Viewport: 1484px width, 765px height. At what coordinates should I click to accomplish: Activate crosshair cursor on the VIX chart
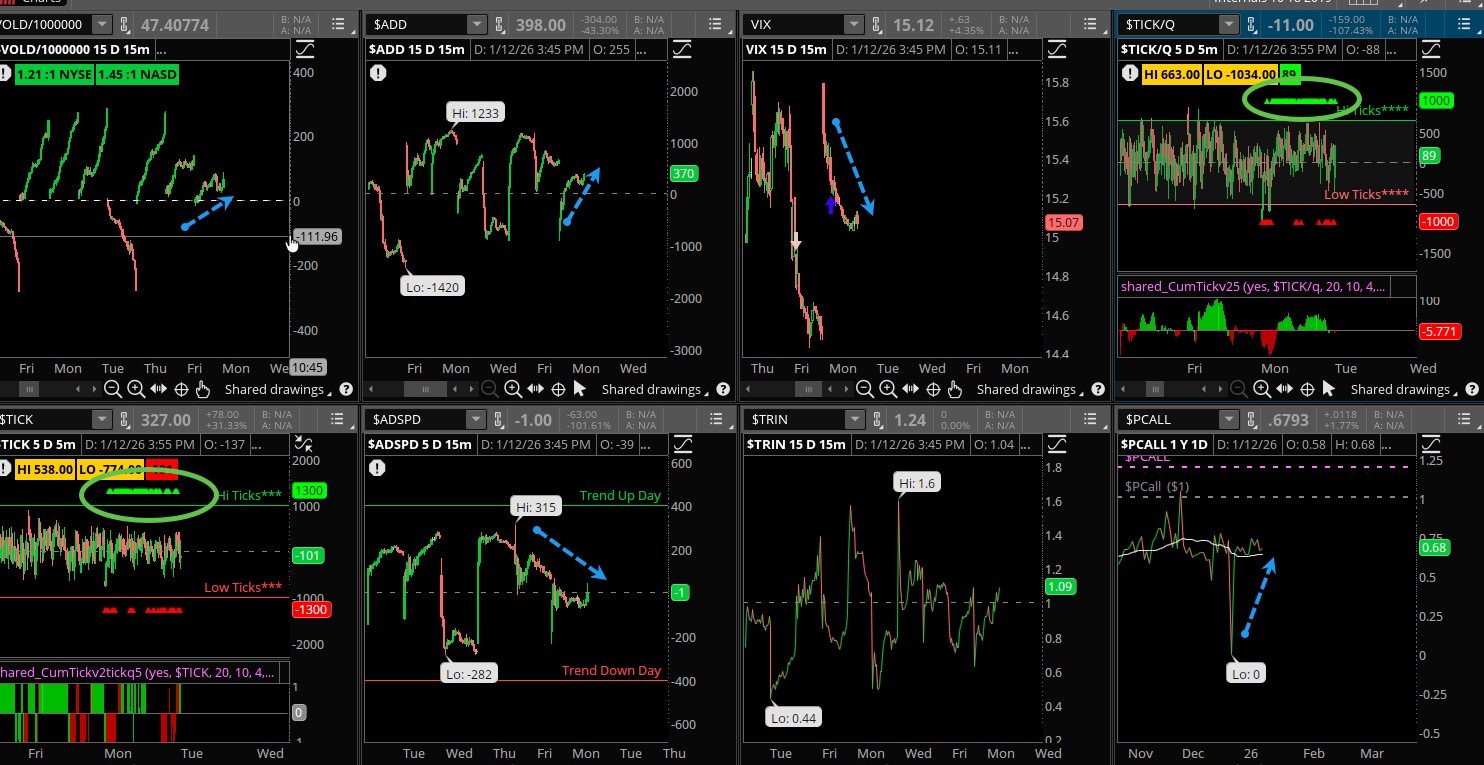point(933,389)
